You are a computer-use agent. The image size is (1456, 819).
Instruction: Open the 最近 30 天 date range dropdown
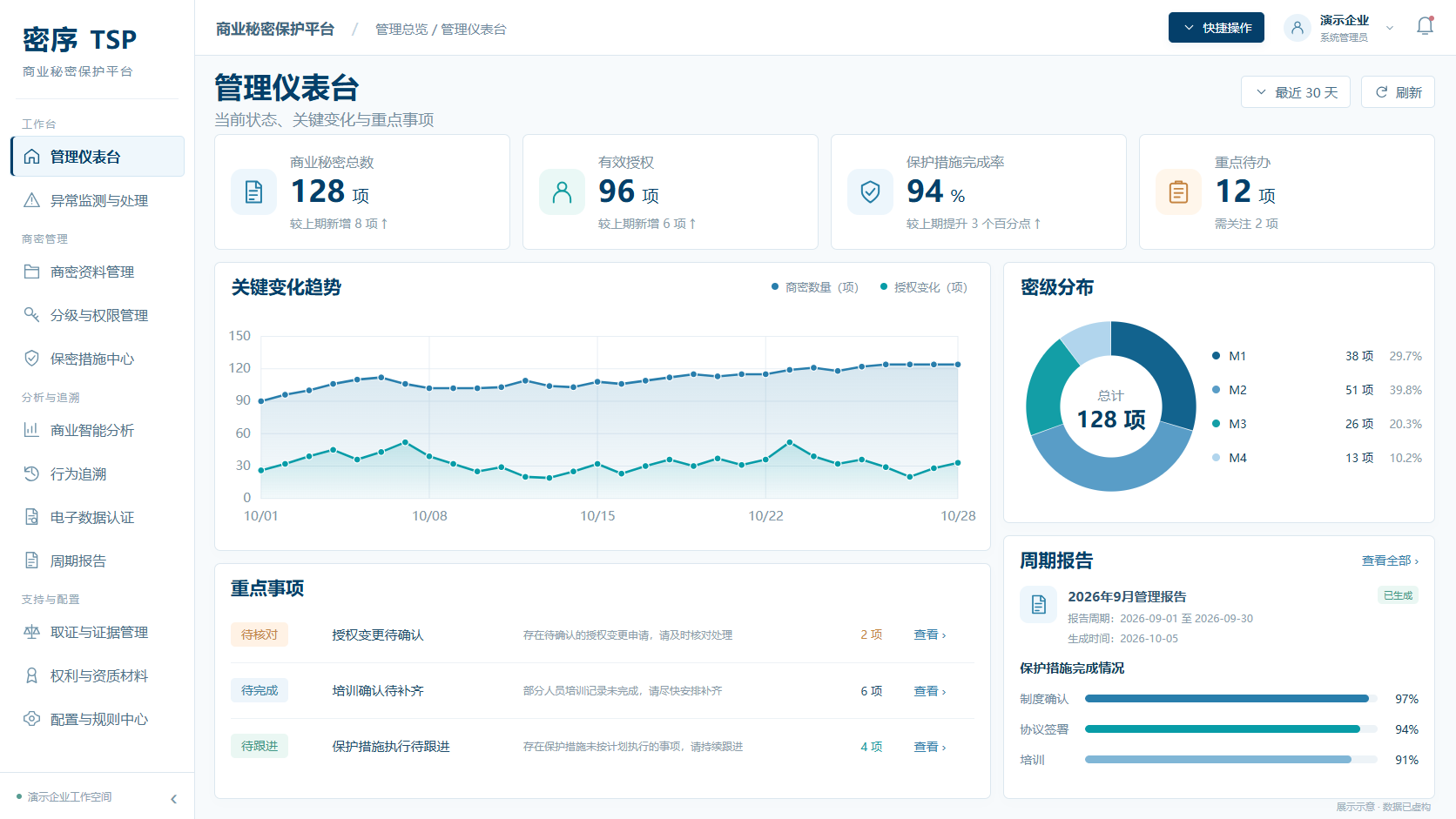coord(1295,92)
